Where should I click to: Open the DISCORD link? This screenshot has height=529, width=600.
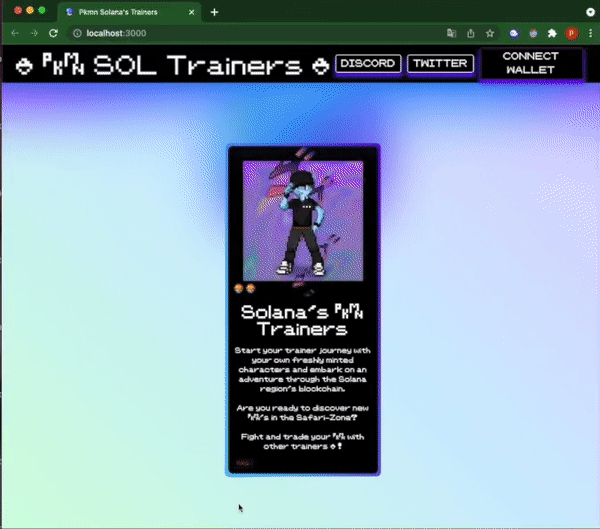(368, 64)
